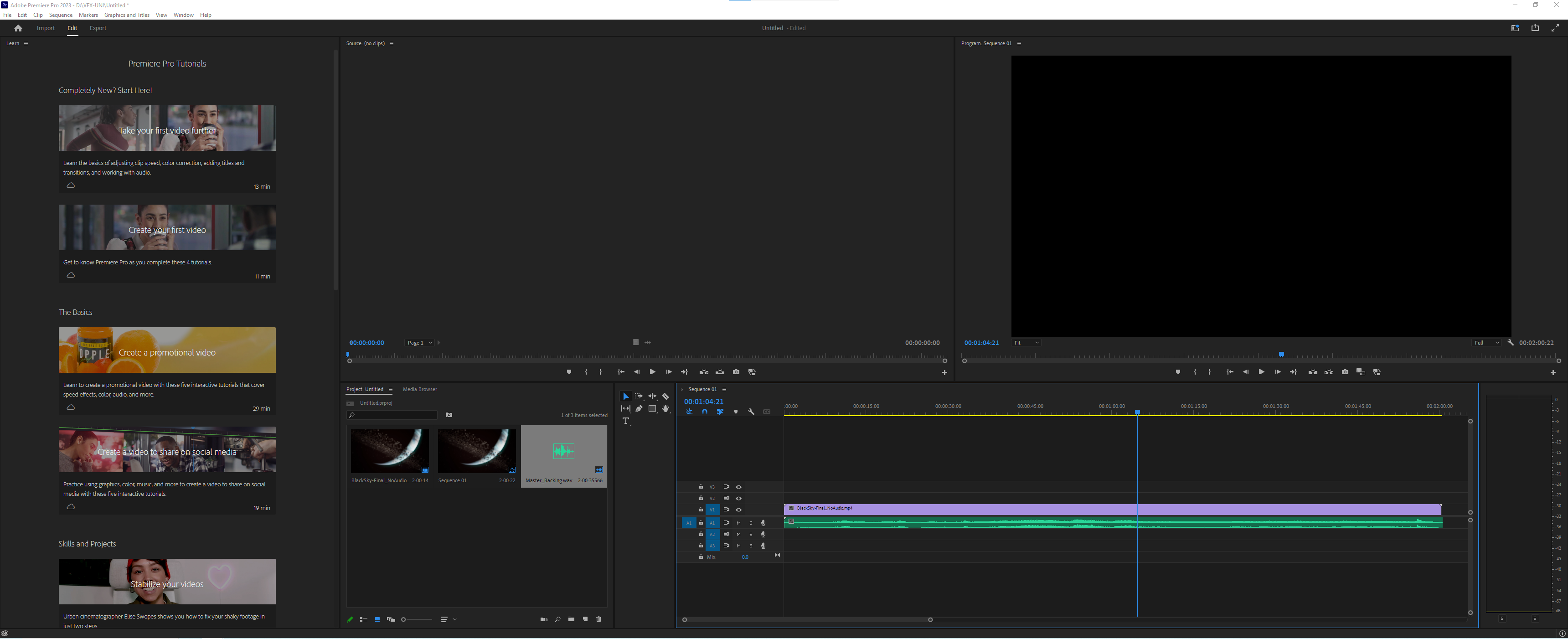The width and height of the screenshot is (1568, 639).
Task: Click Export Frame camera in Program monitor
Action: tap(1345, 372)
